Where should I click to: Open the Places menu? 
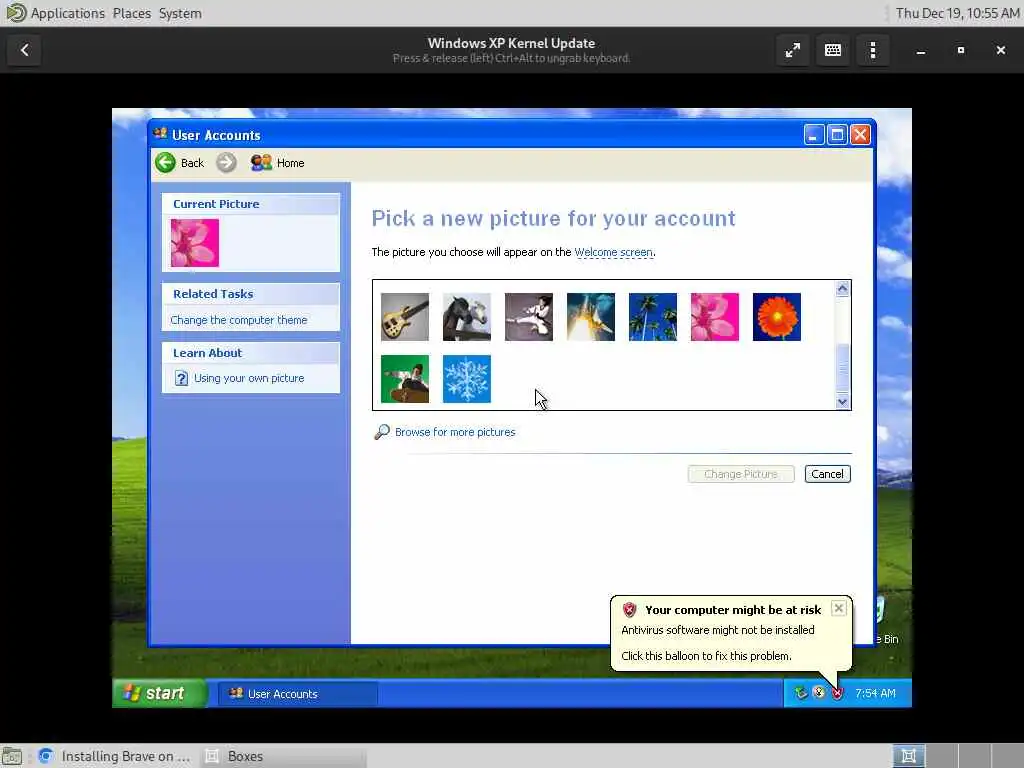pyautogui.click(x=131, y=13)
